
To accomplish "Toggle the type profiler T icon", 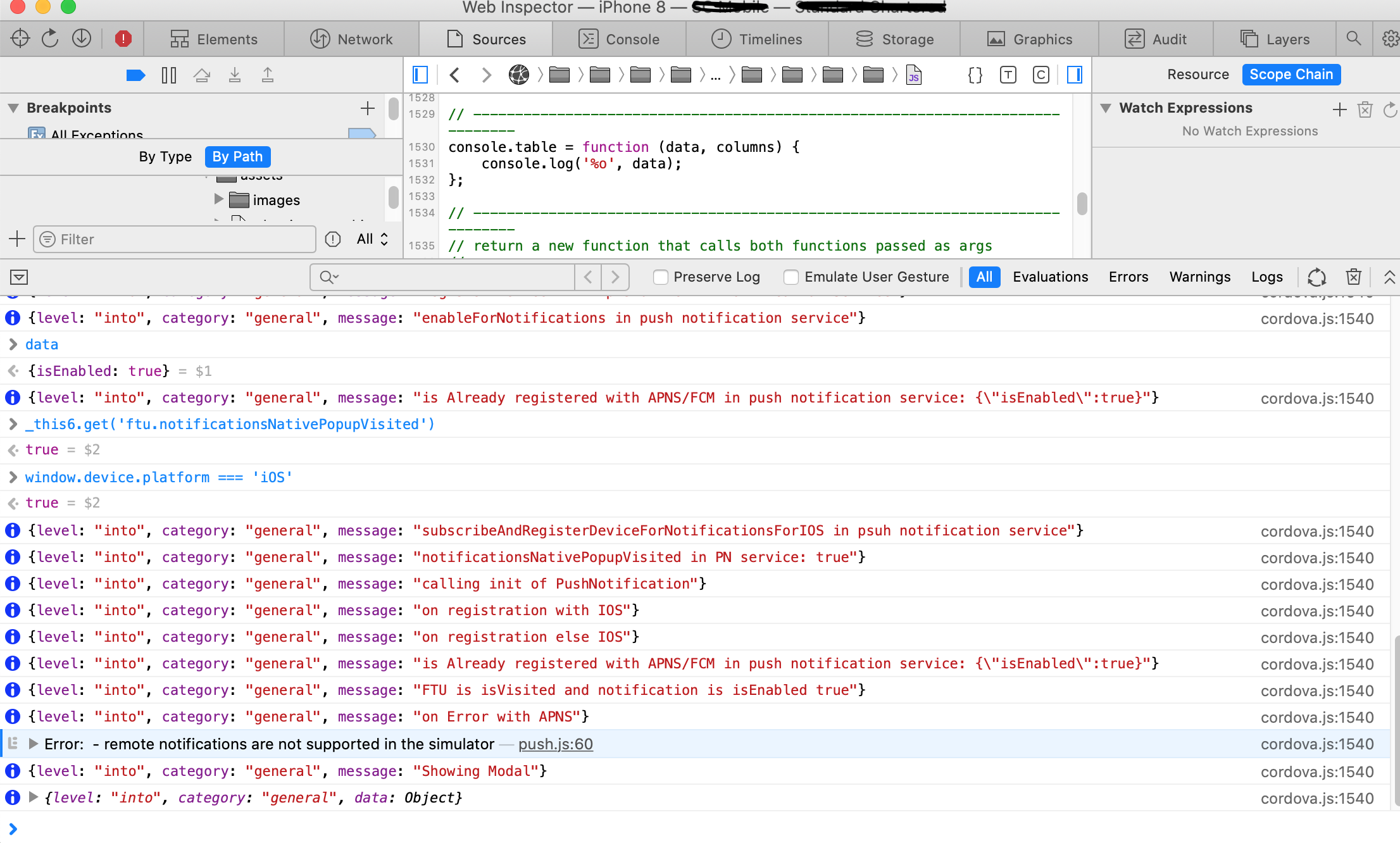I will (x=1008, y=75).
